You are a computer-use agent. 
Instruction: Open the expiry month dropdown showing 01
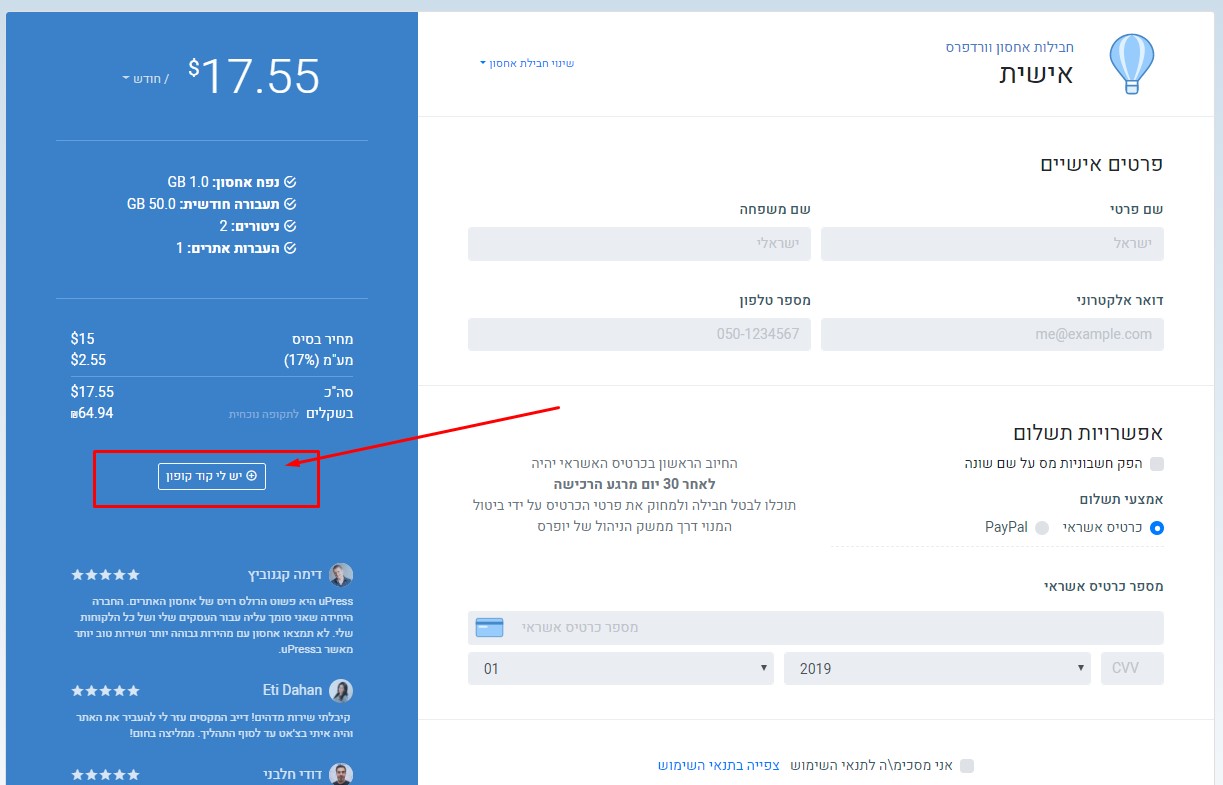620,669
